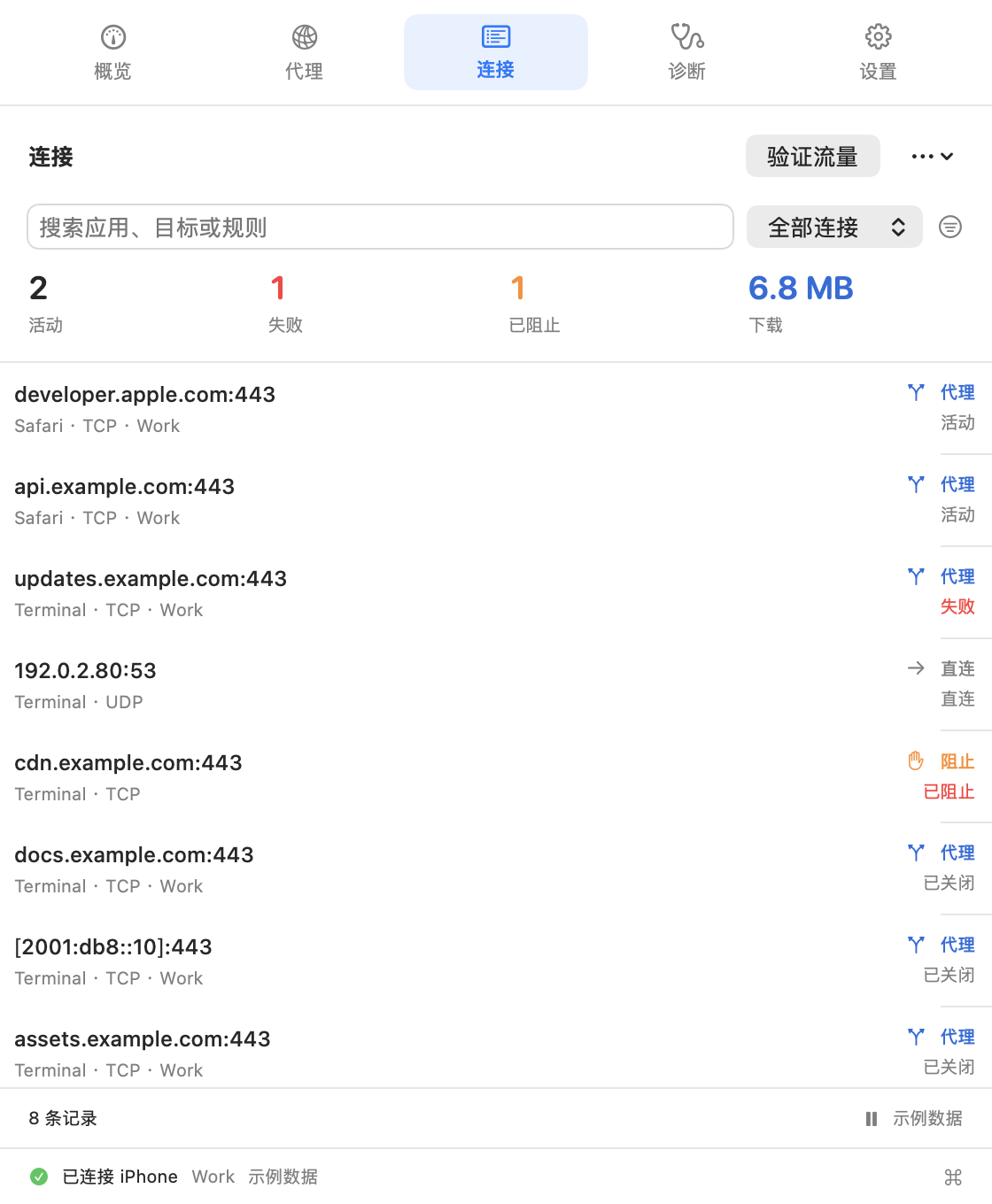Screen dimensions: 992x1204
Task: Click the 验证流量 button
Action: point(813,156)
